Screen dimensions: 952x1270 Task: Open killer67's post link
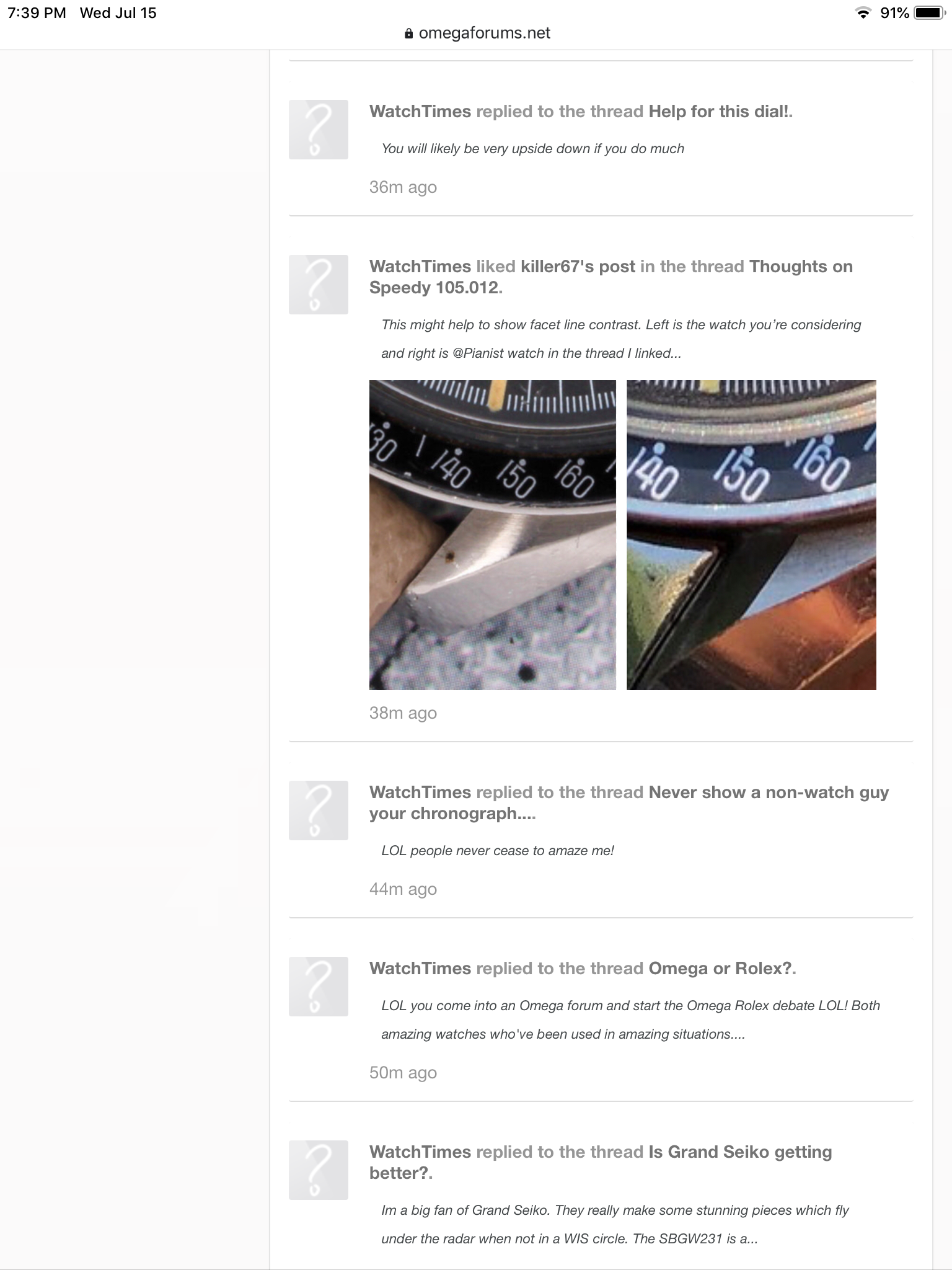point(578,267)
